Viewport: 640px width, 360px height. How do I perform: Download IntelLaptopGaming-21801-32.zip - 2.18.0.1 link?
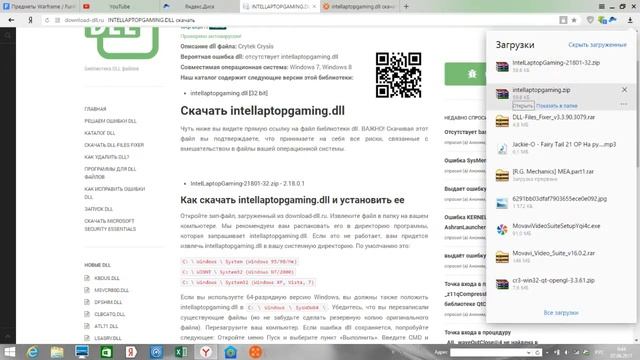[247, 184]
